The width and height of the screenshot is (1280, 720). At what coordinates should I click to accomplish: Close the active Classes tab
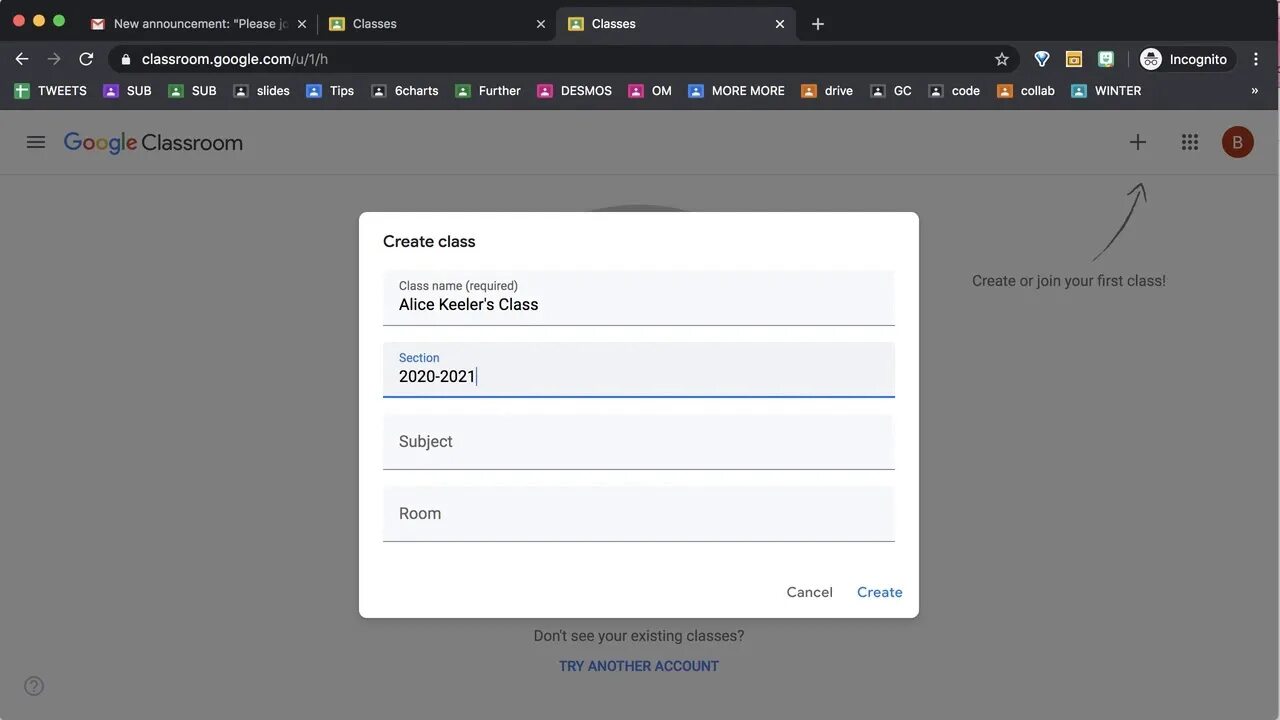(x=780, y=24)
